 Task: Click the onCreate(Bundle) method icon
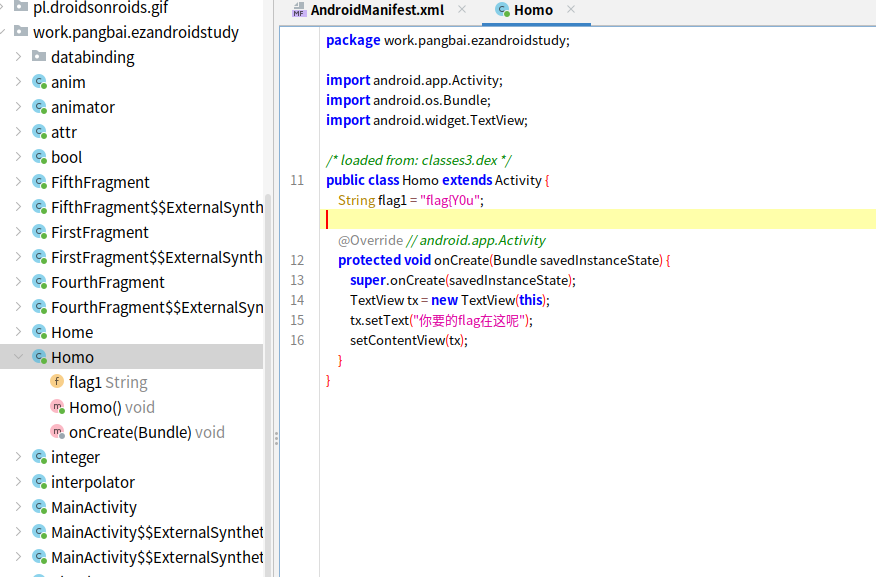pyautogui.click(x=57, y=432)
